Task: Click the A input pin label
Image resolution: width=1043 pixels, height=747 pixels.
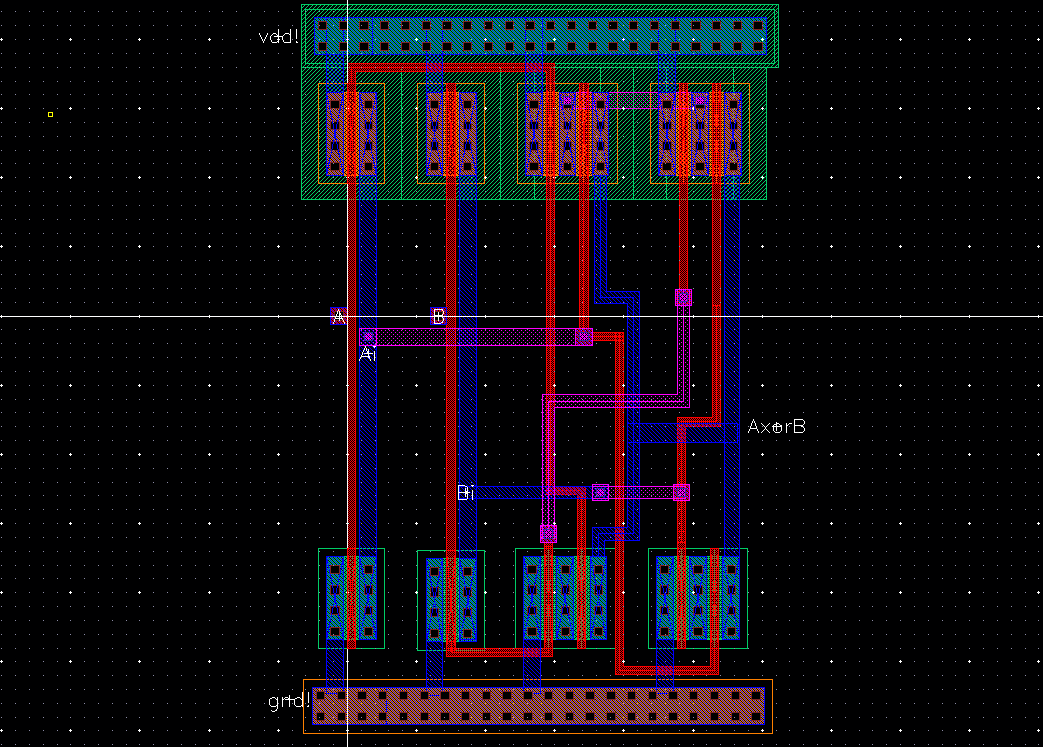Action: (339, 317)
